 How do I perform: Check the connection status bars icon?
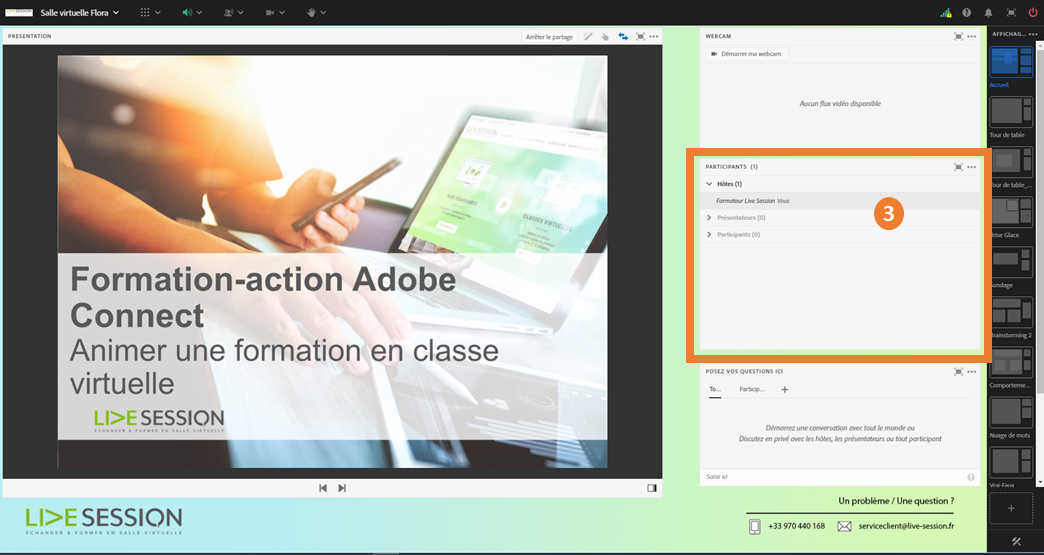pos(945,12)
